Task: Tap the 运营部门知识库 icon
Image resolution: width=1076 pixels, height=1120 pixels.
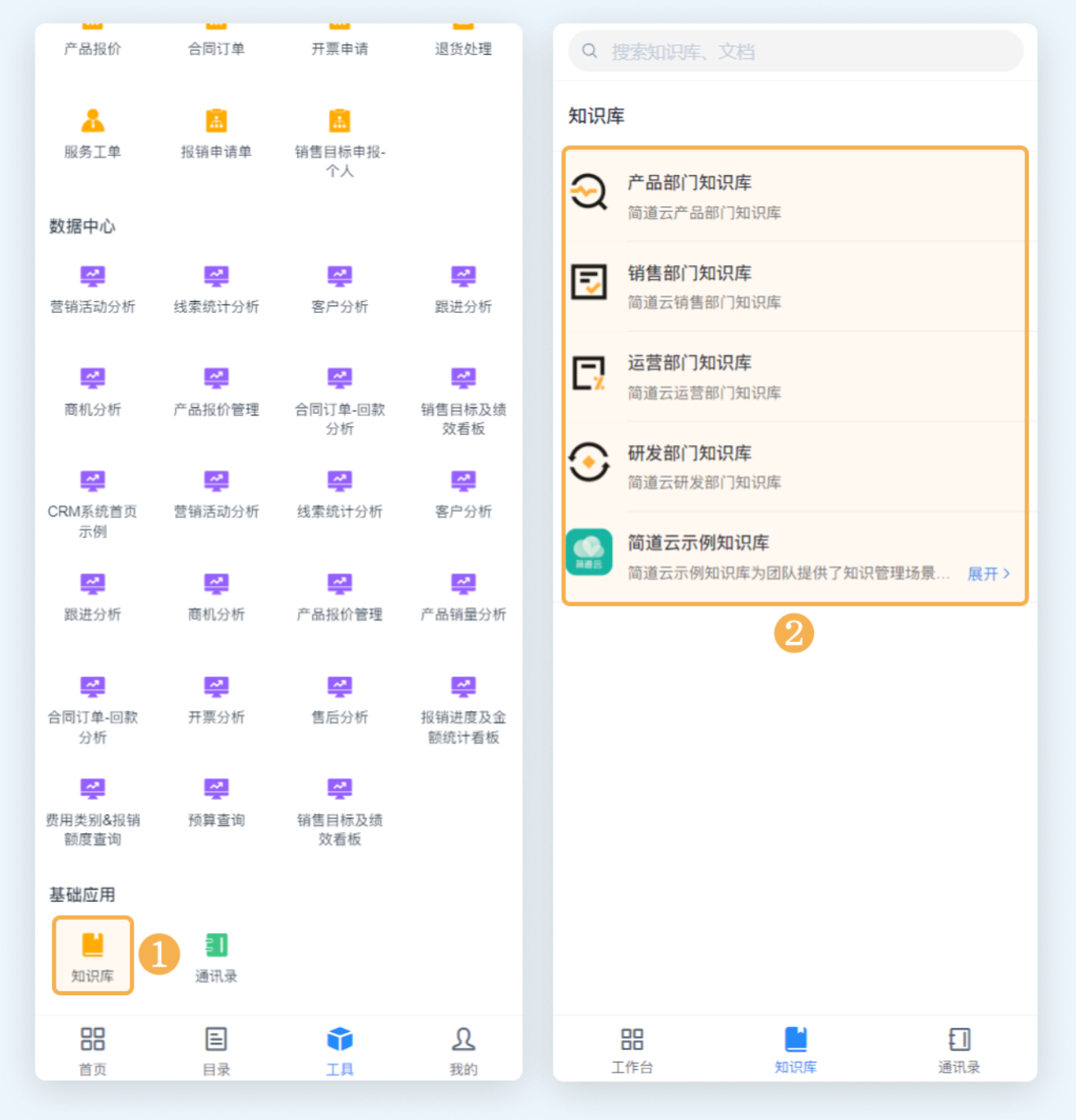Action: (589, 374)
